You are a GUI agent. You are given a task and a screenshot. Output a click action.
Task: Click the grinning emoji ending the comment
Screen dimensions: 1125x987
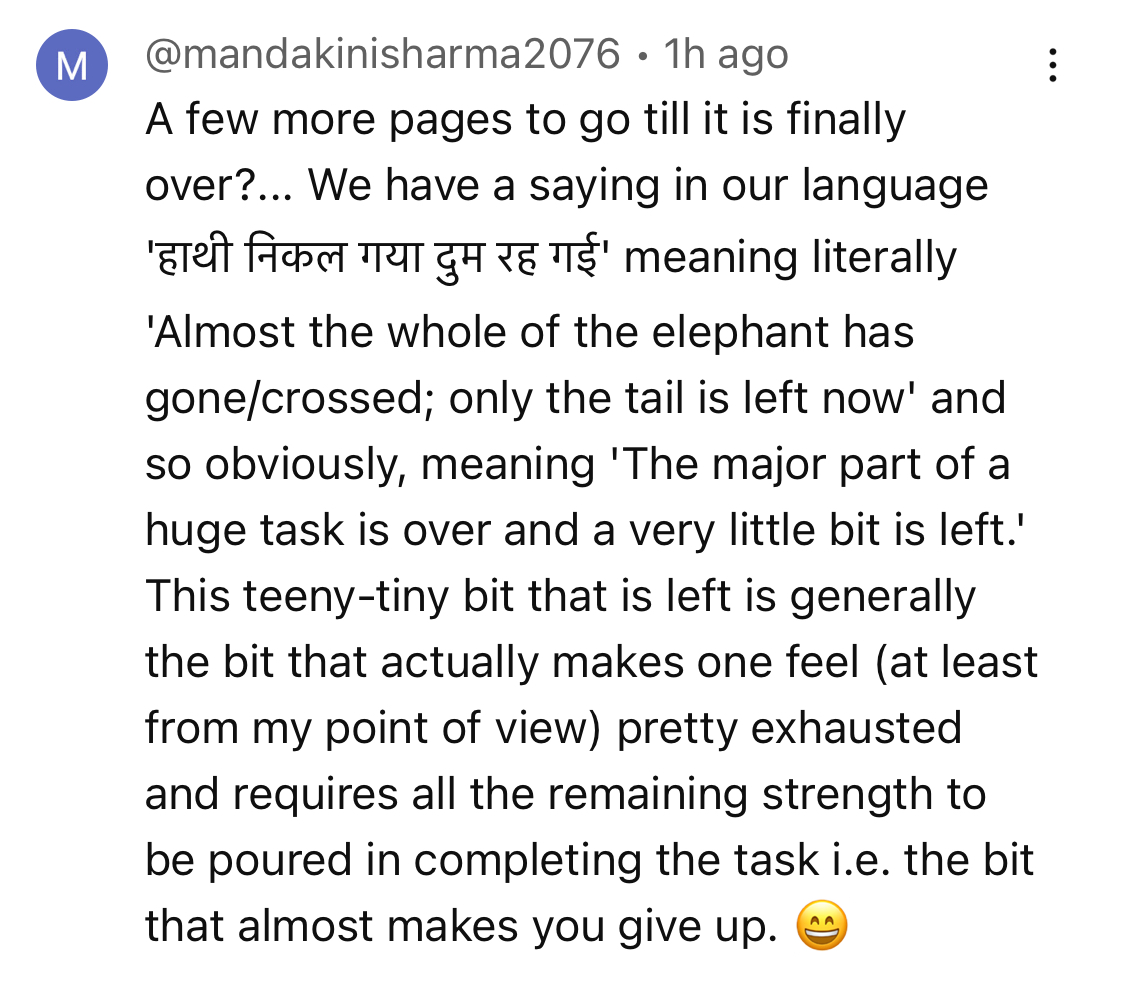[822, 925]
